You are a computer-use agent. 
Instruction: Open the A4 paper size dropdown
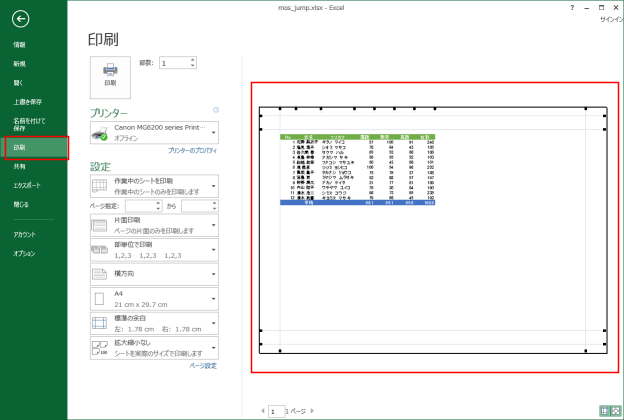tap(154, 299)
